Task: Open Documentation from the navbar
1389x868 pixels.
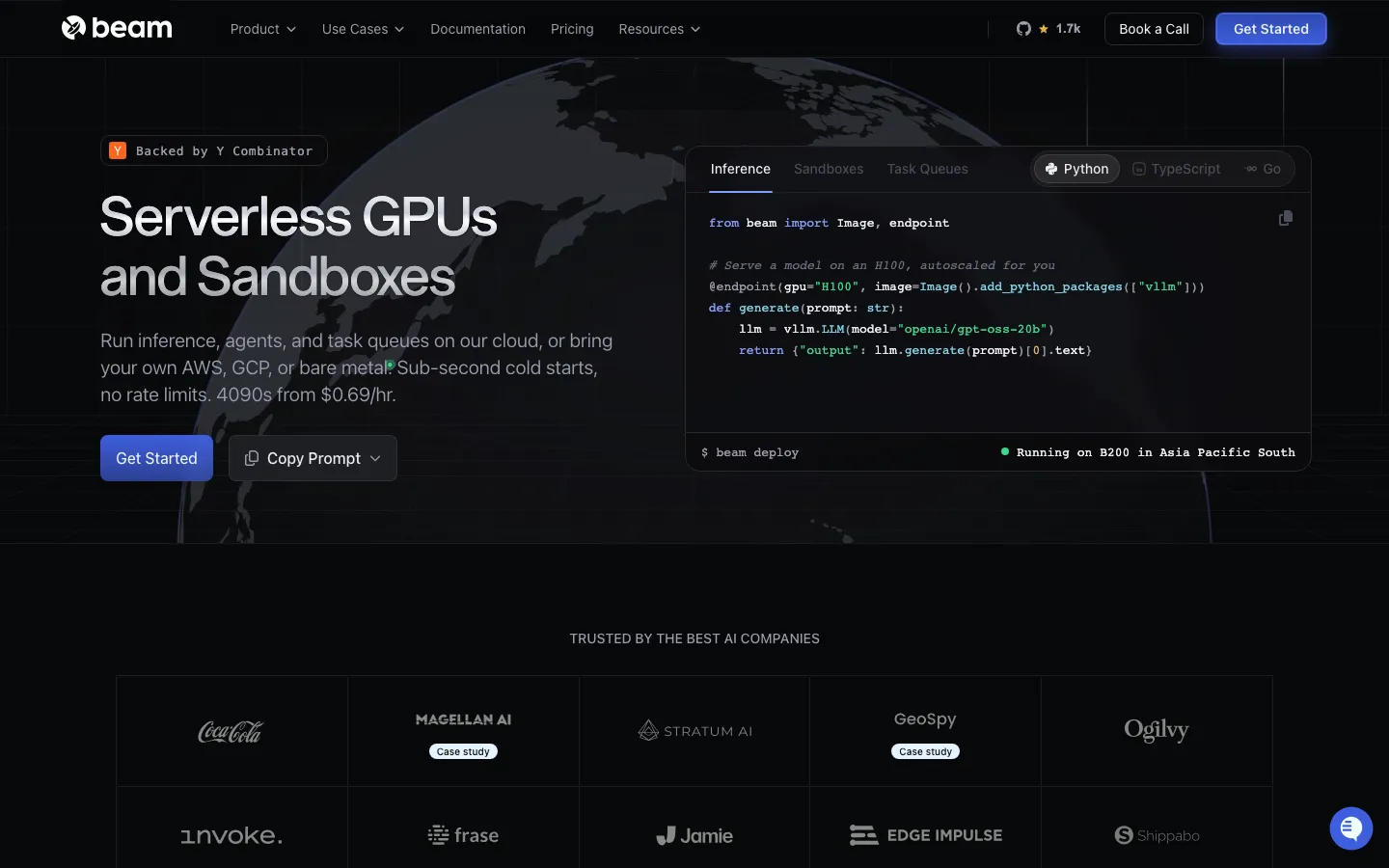Action: 477,29
